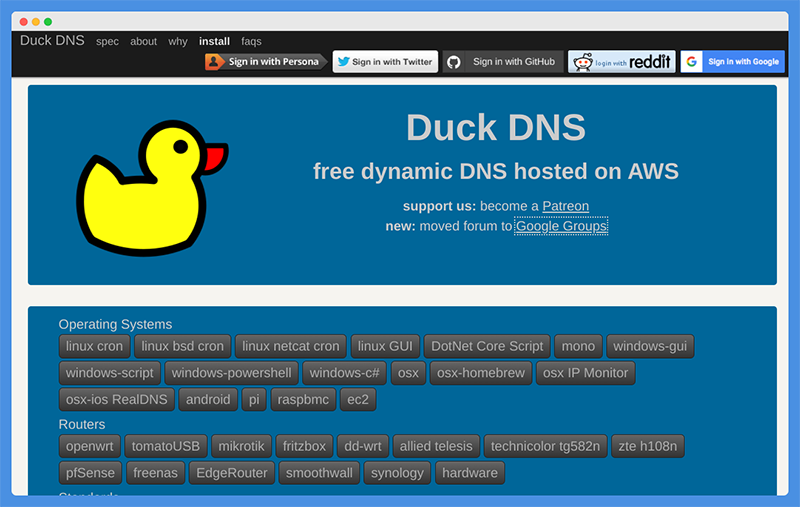Select the allied telesis option
Viewport: 800px width, 507px height.
click(436, 446)
